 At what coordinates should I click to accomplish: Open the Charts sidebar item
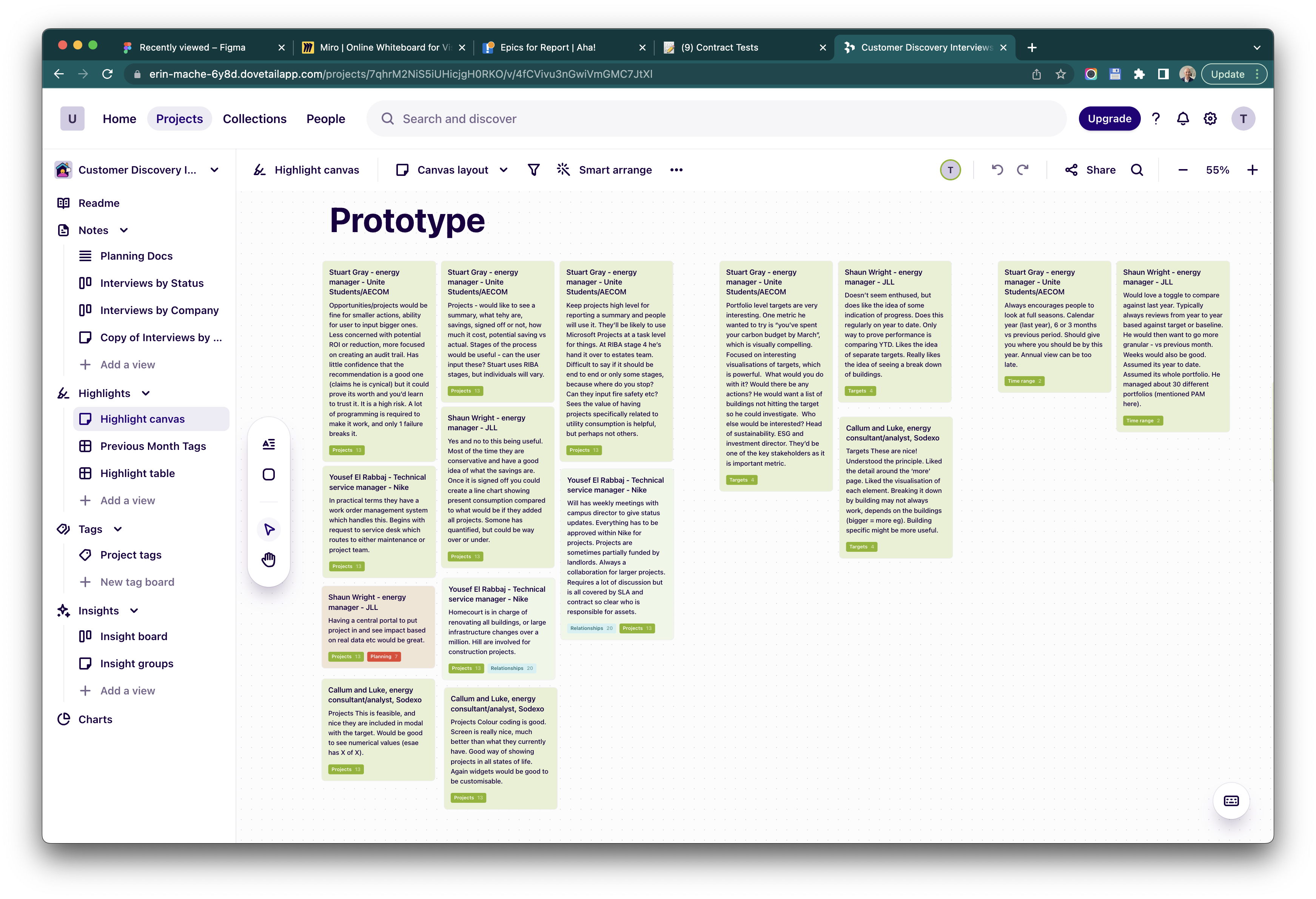pos(95,719)
